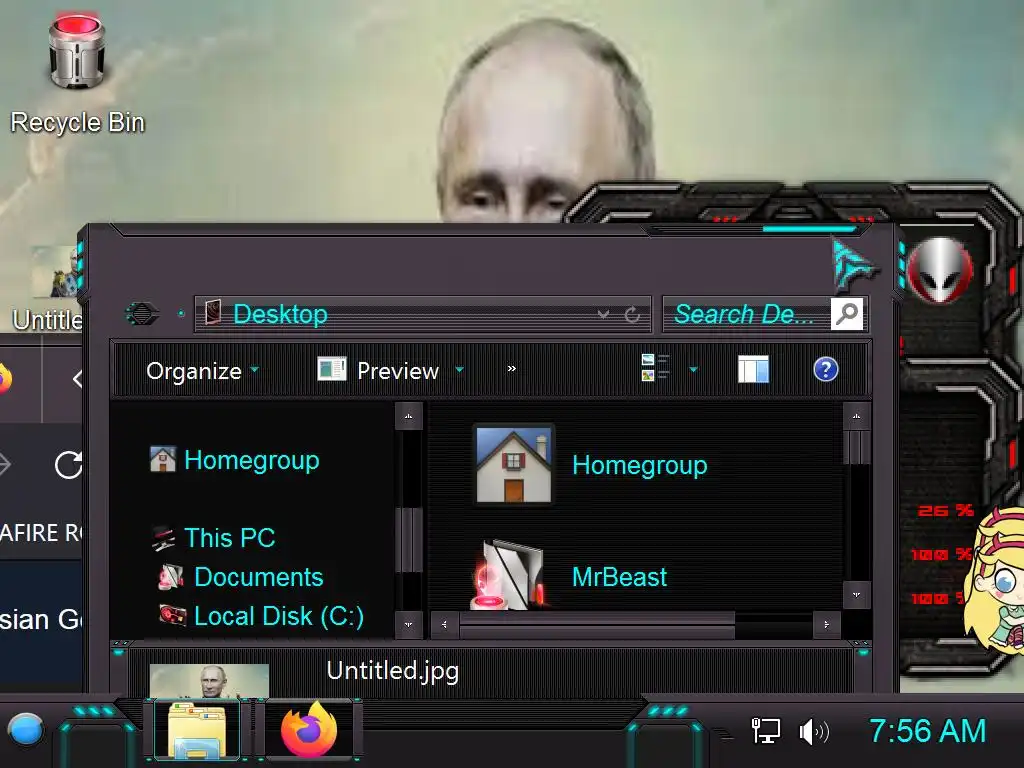Viewport: 1024px width, 768px height.
Task: Click the This PC computer icon
Action: [x=164, y=538]
